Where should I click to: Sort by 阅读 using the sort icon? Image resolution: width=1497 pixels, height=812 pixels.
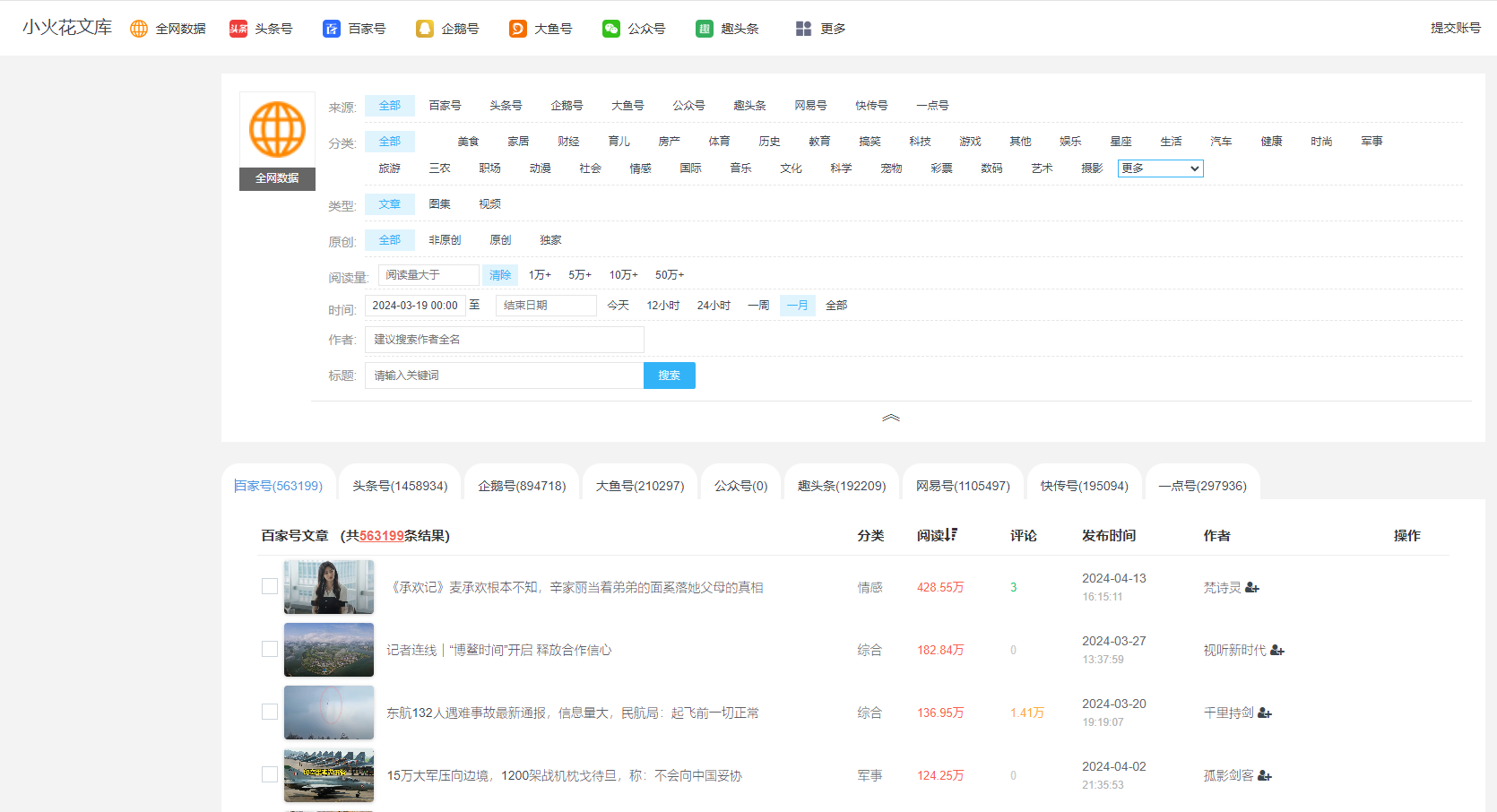click(951, 535)
